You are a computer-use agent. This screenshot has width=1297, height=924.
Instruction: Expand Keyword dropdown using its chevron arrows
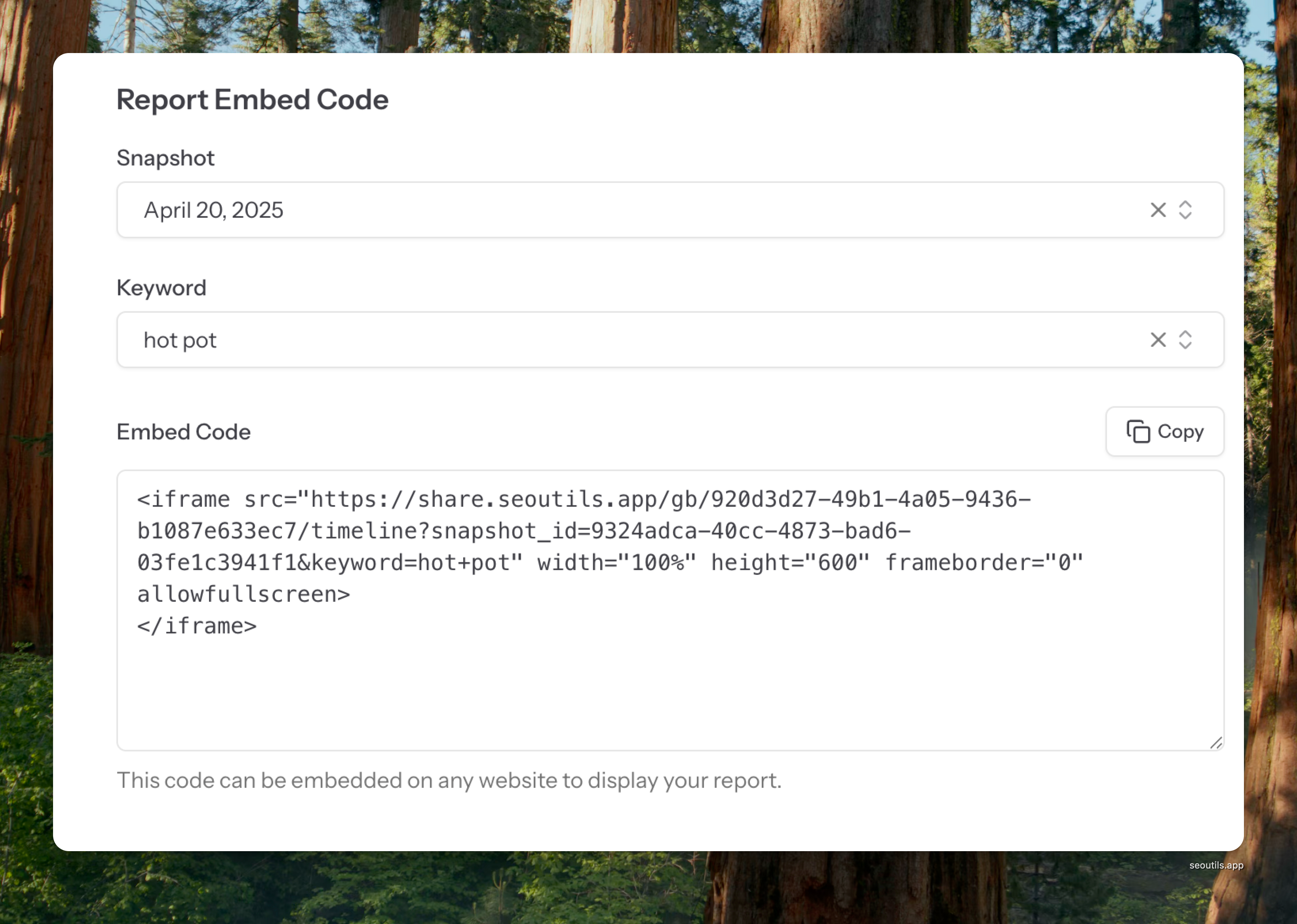1185,340
